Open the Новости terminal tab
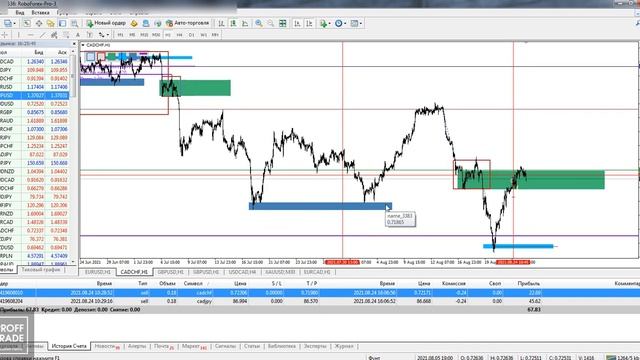 click(x=107, y=346)
